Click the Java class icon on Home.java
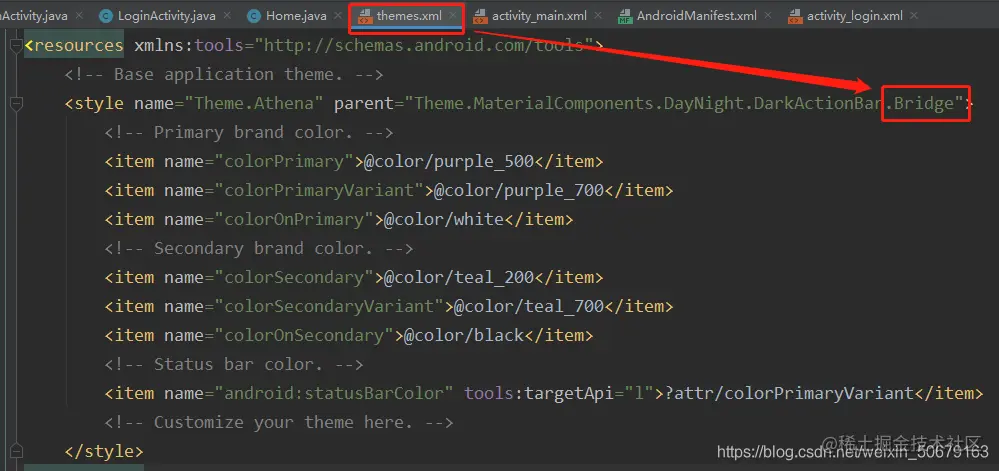 click(254, 17)
